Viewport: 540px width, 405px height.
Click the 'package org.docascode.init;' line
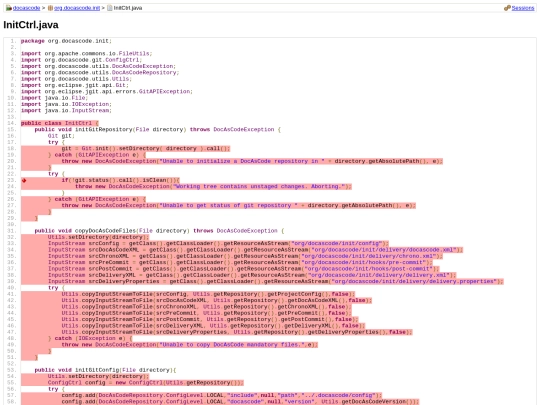point(66,41)
